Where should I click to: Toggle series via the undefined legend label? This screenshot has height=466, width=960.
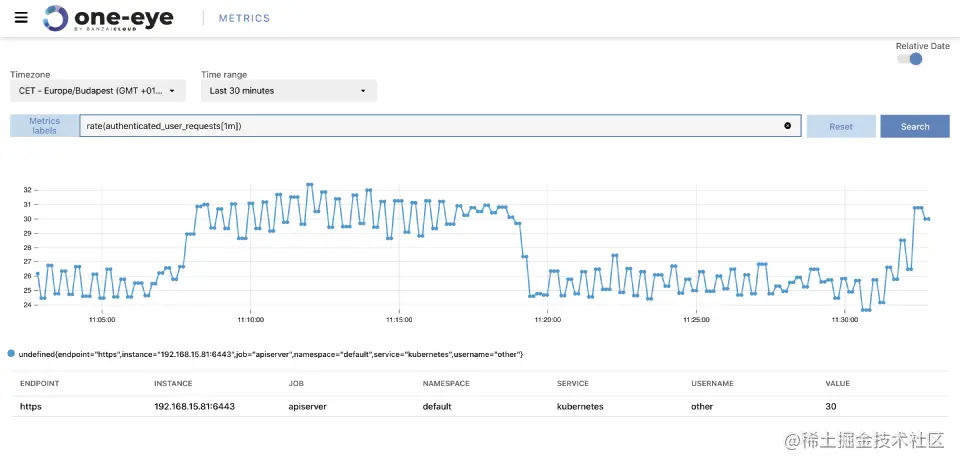click(x=272, y=354)
